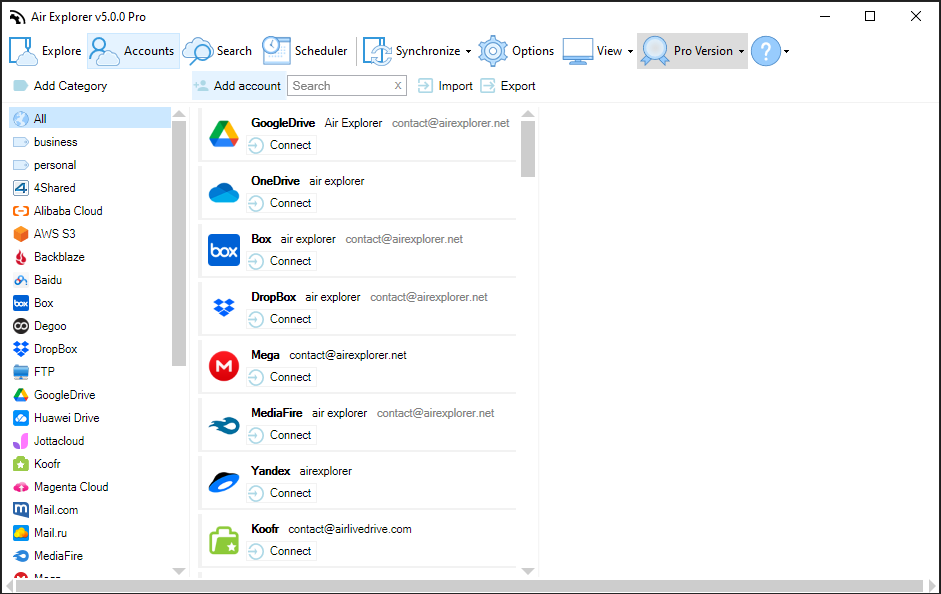
Task: Click the Pro Version ribbon icon
Action: pos(655,51)
